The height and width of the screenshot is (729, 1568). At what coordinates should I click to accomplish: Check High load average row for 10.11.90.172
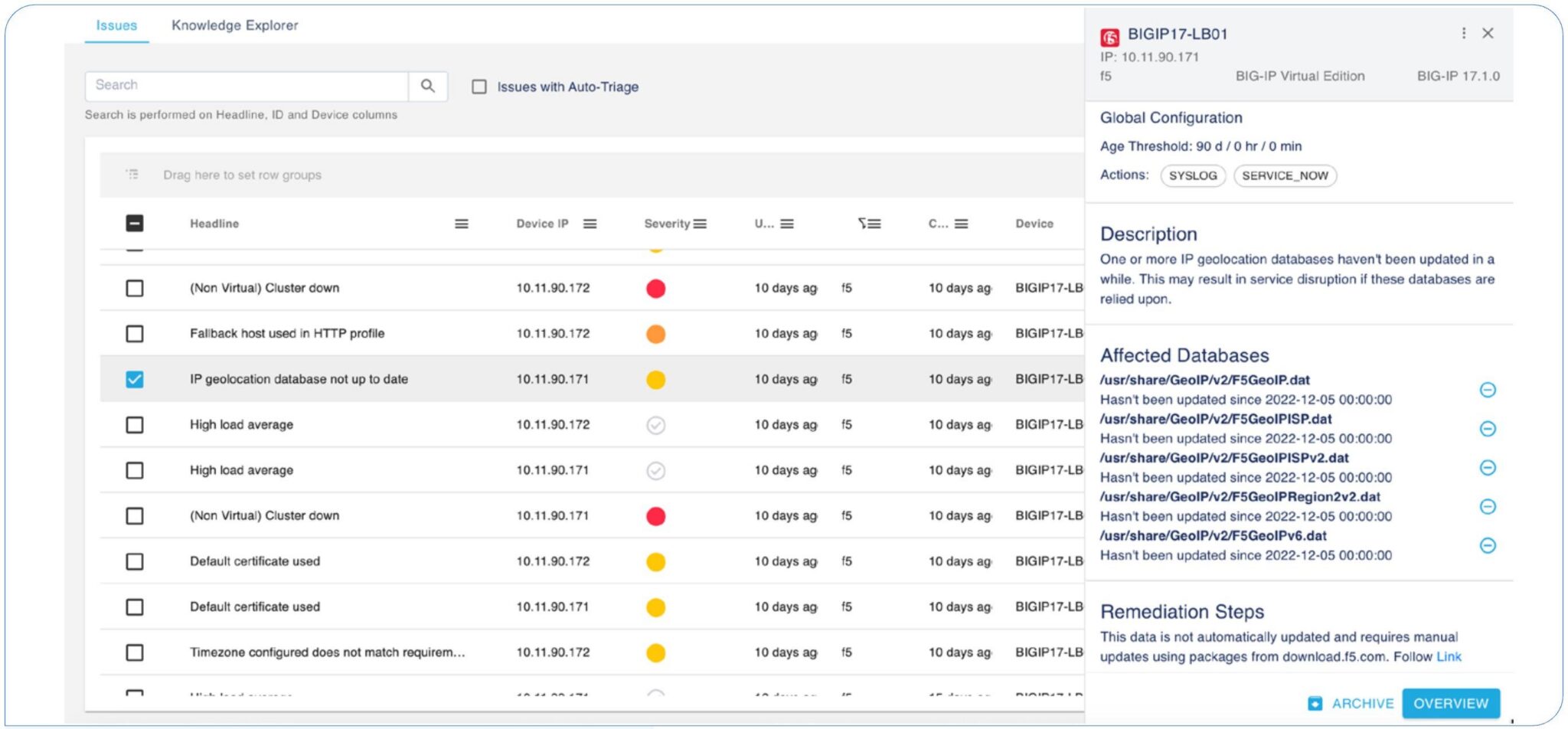(135, 425)
